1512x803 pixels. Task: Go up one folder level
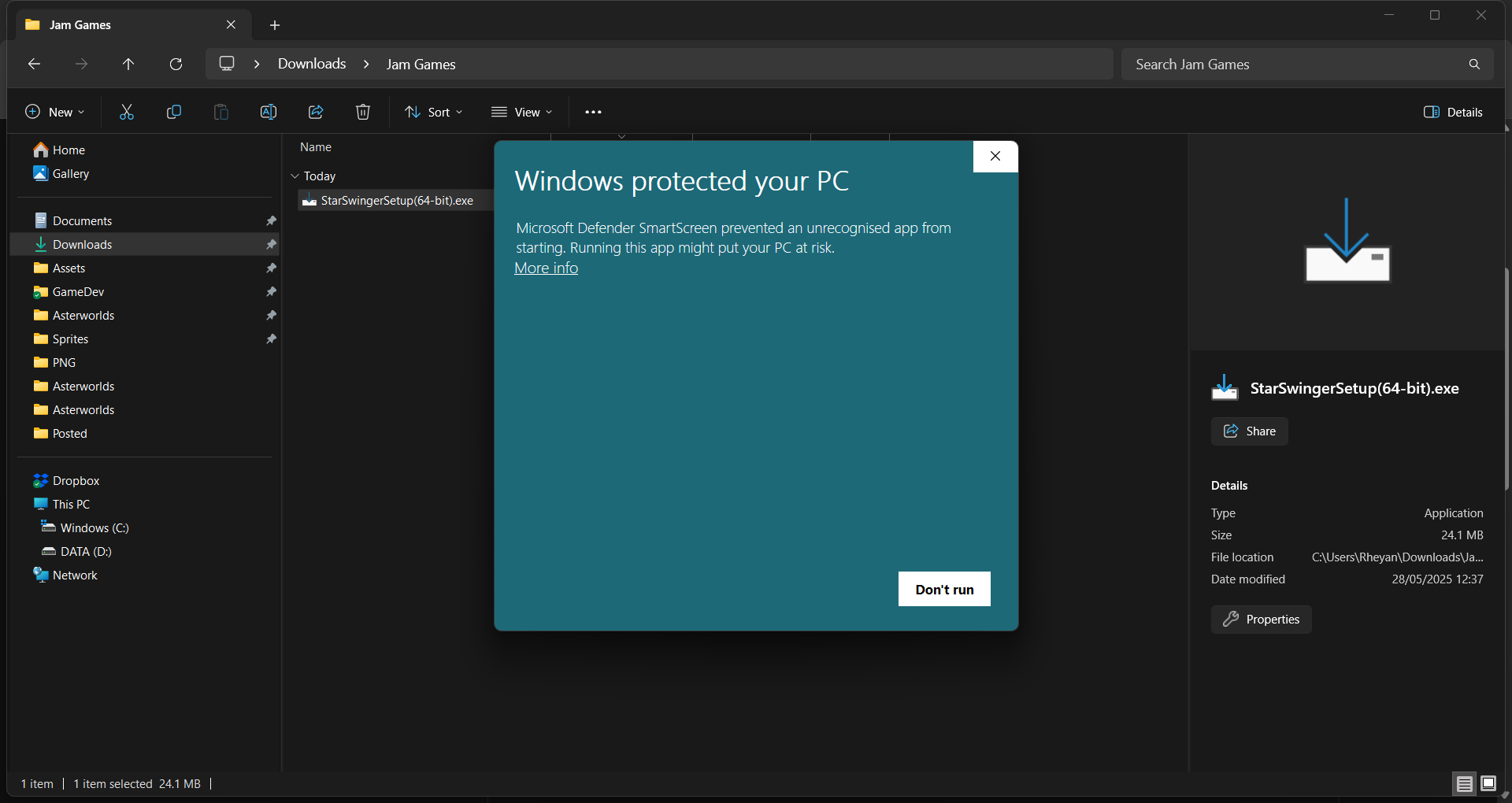(x=128, y=64)
